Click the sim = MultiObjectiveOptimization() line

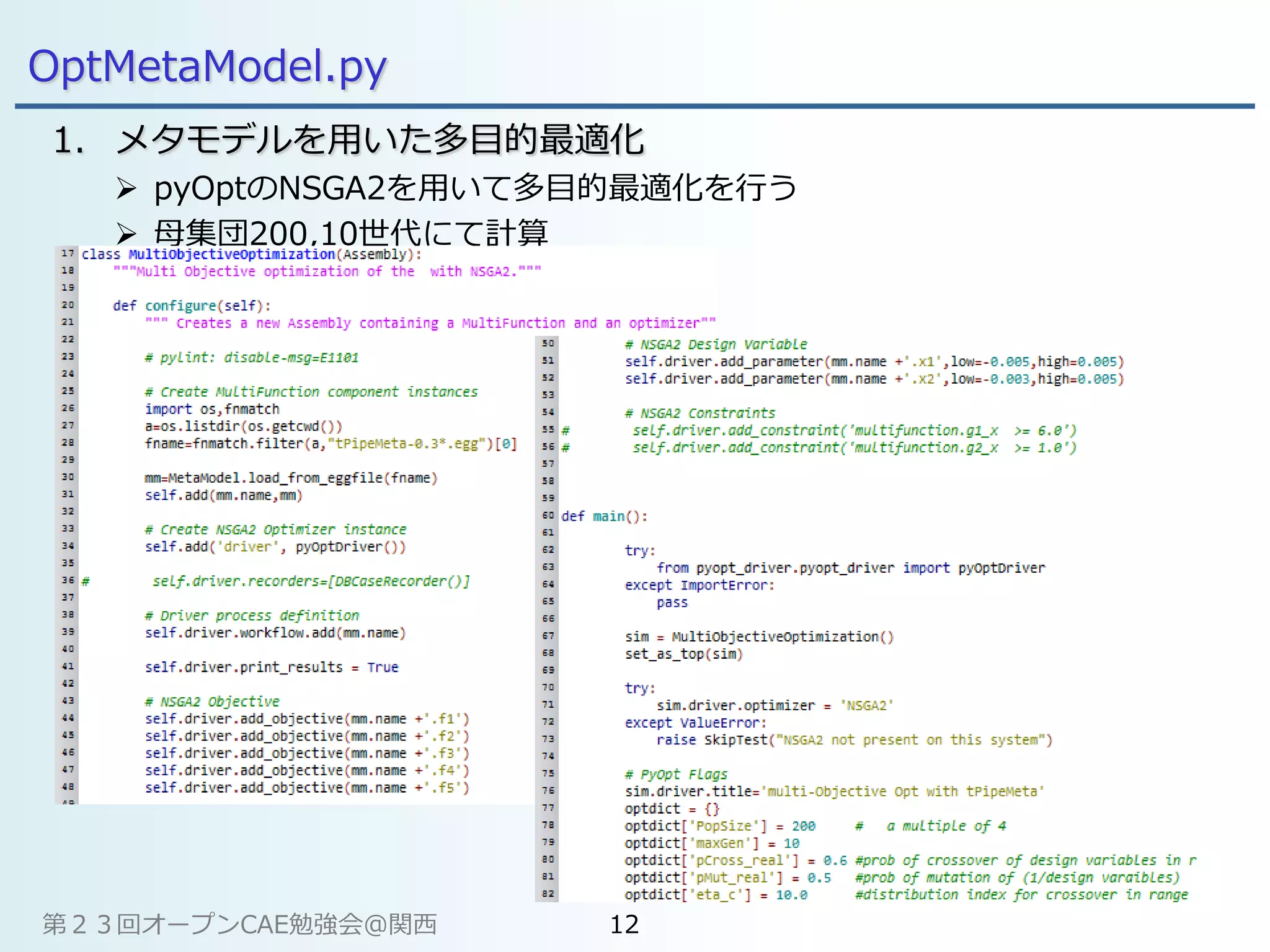(x=759, y=637)
